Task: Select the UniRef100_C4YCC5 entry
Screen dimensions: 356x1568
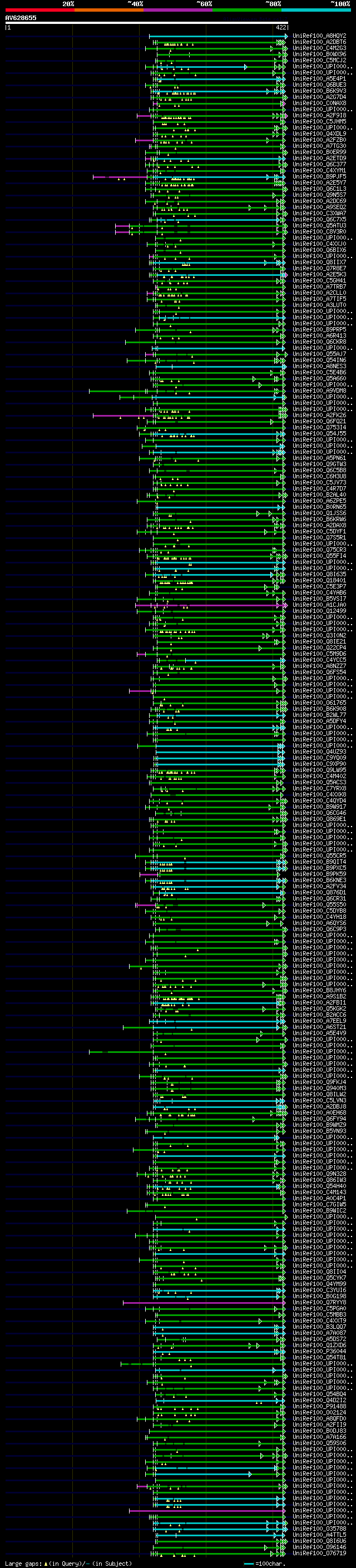Action: coord(319,660)
